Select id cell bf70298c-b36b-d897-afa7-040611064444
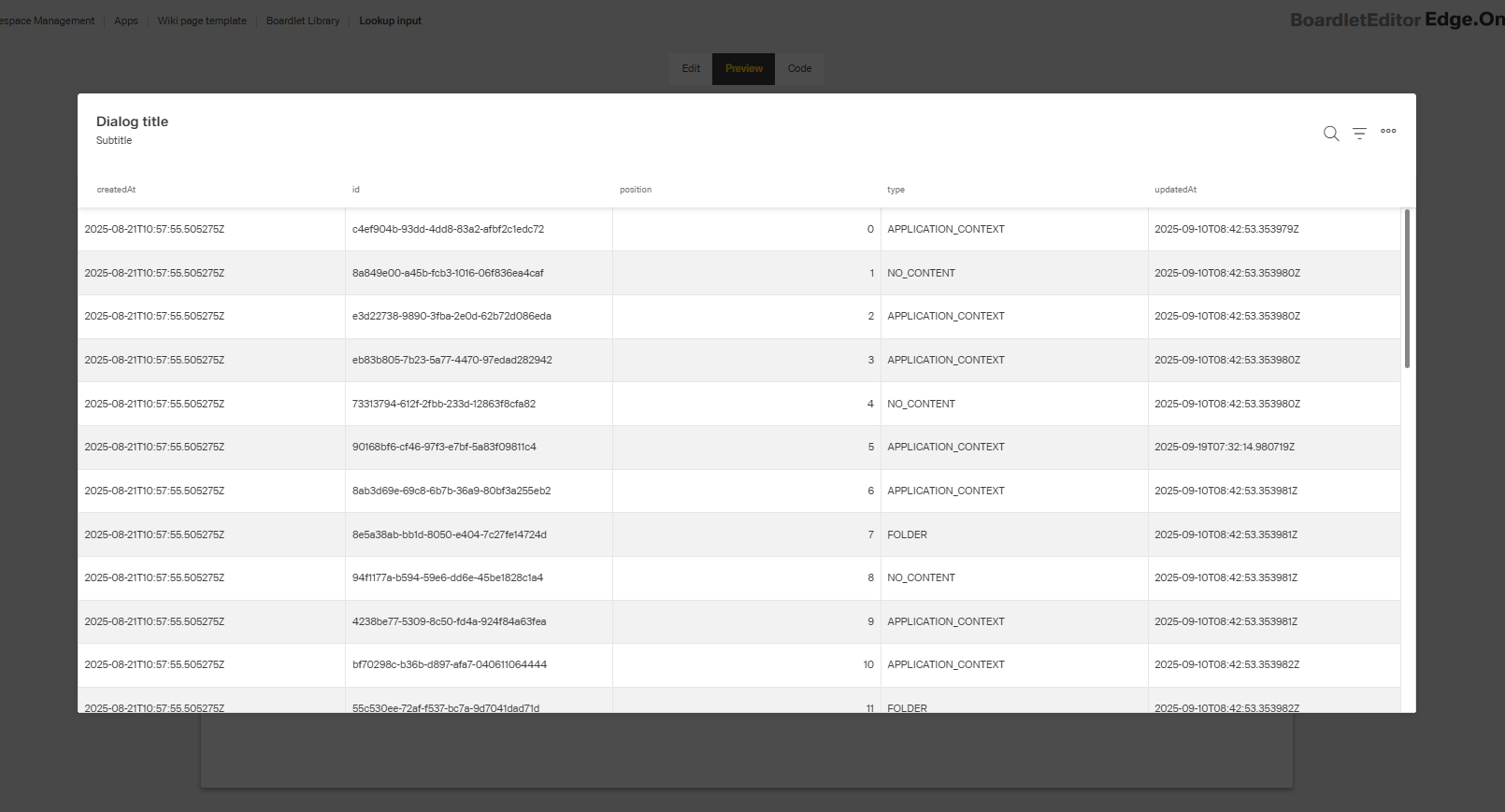Screen dimensions: 1505x812 (x=479, y=664)
